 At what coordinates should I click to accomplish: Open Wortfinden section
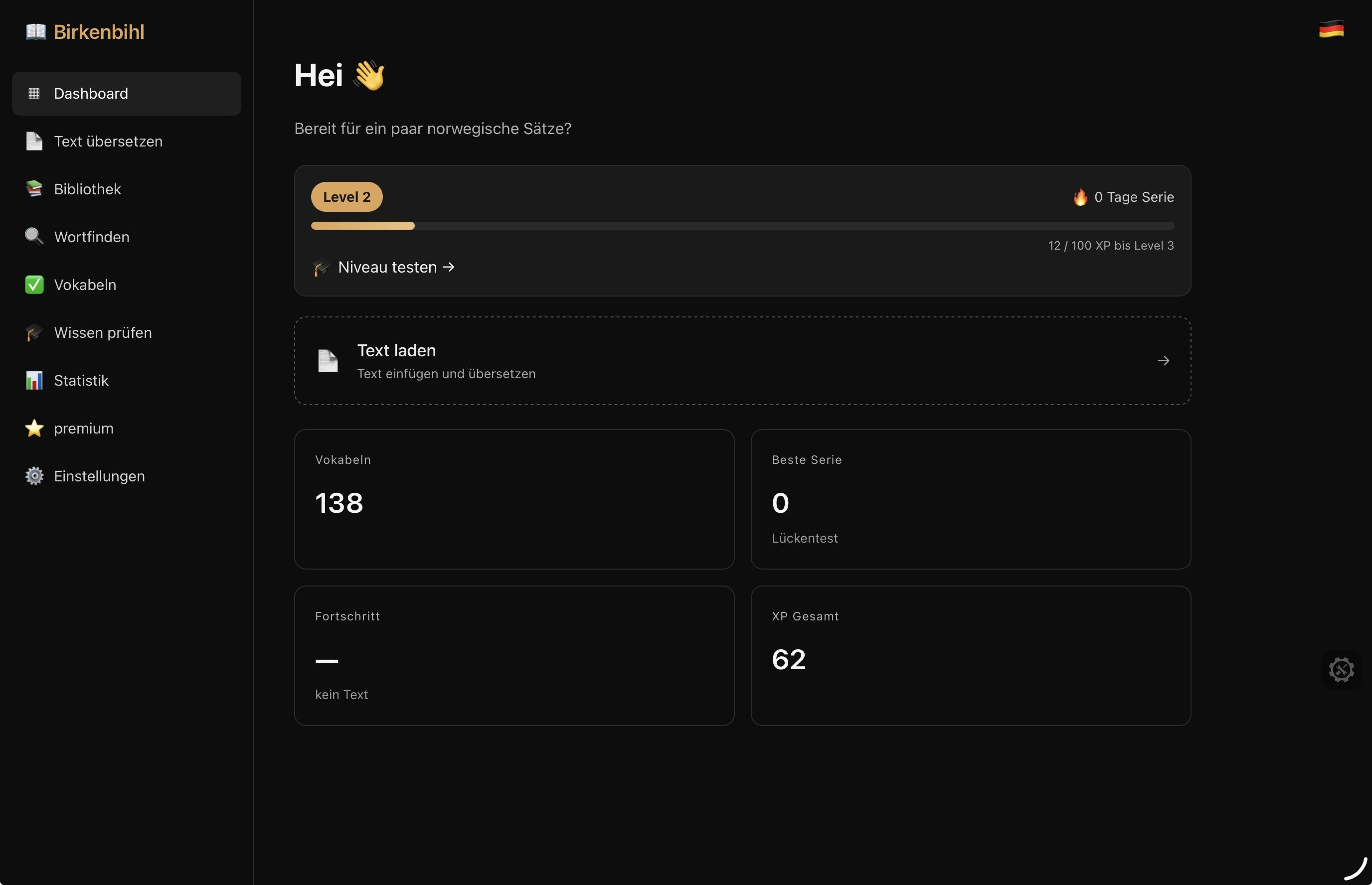point(127,237)
